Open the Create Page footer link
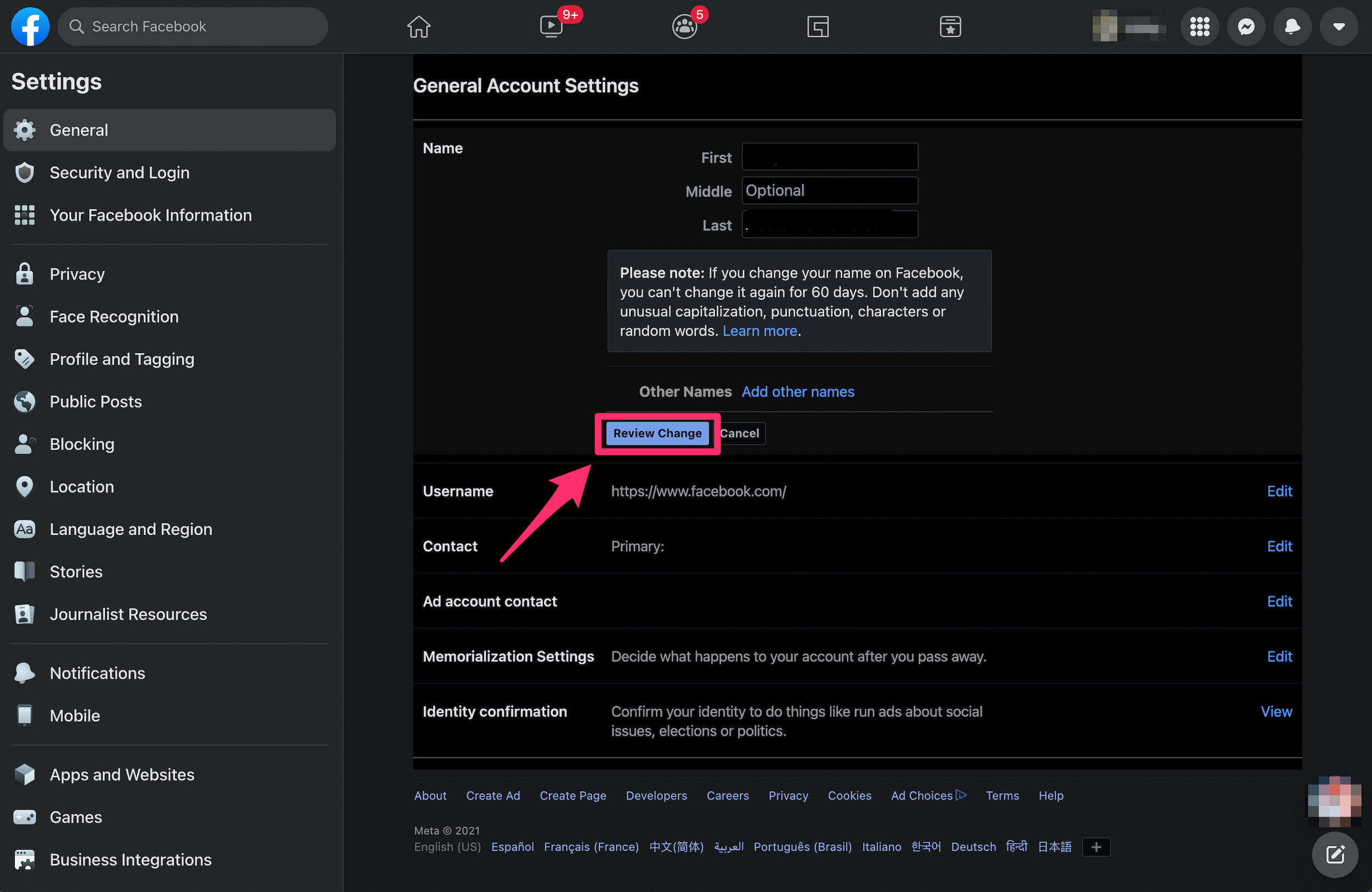The image size is (1372, 892). click(572, 796)
